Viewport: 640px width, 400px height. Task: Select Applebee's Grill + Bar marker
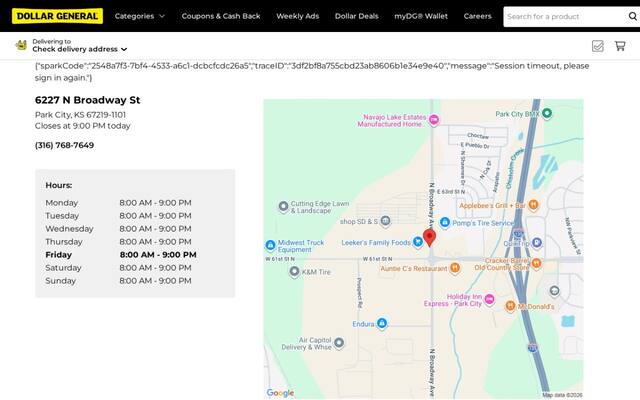click(533, 205)
